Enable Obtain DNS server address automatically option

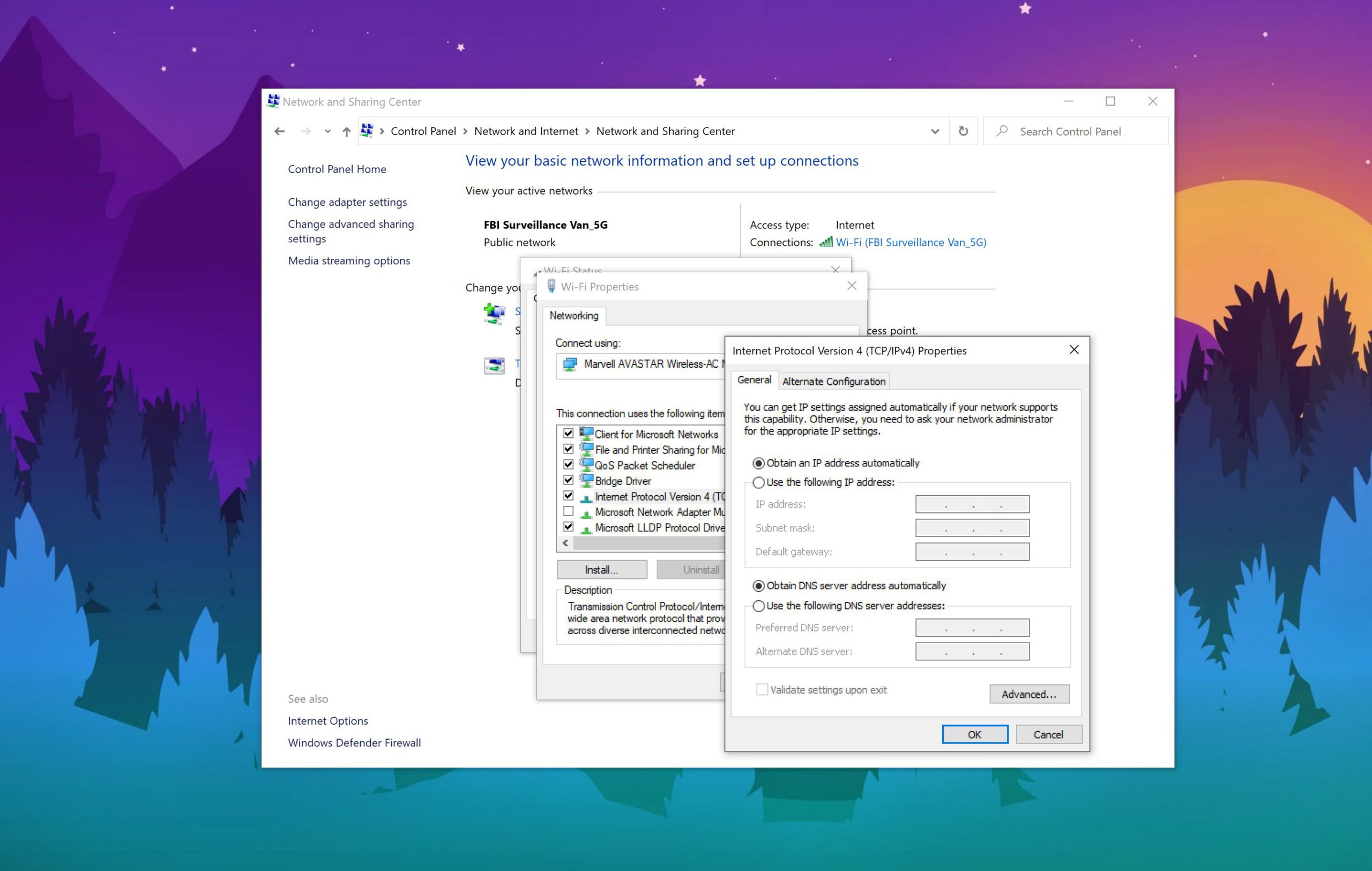point(757,585)
